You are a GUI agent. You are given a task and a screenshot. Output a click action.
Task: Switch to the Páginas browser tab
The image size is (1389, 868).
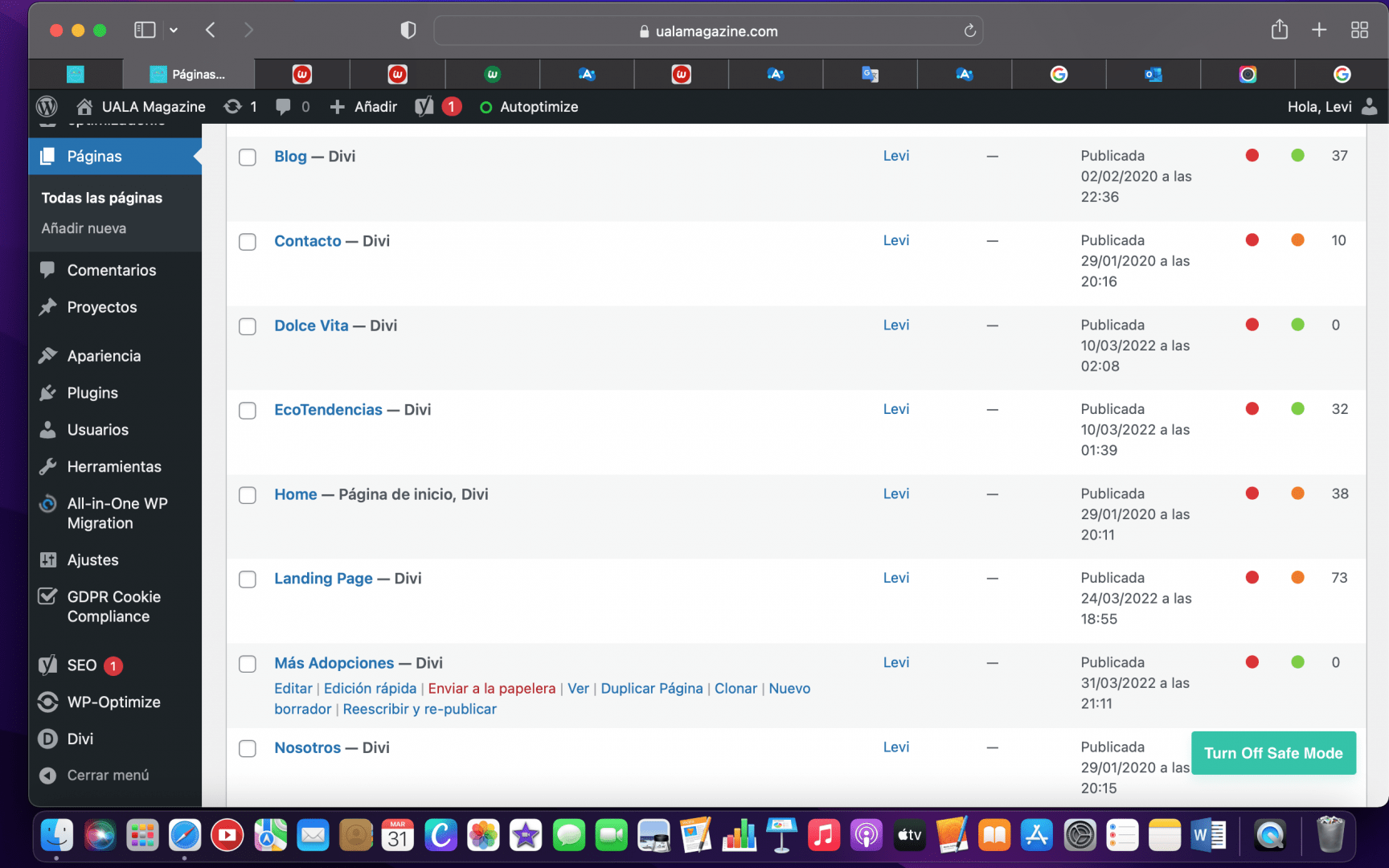point(188,74)
